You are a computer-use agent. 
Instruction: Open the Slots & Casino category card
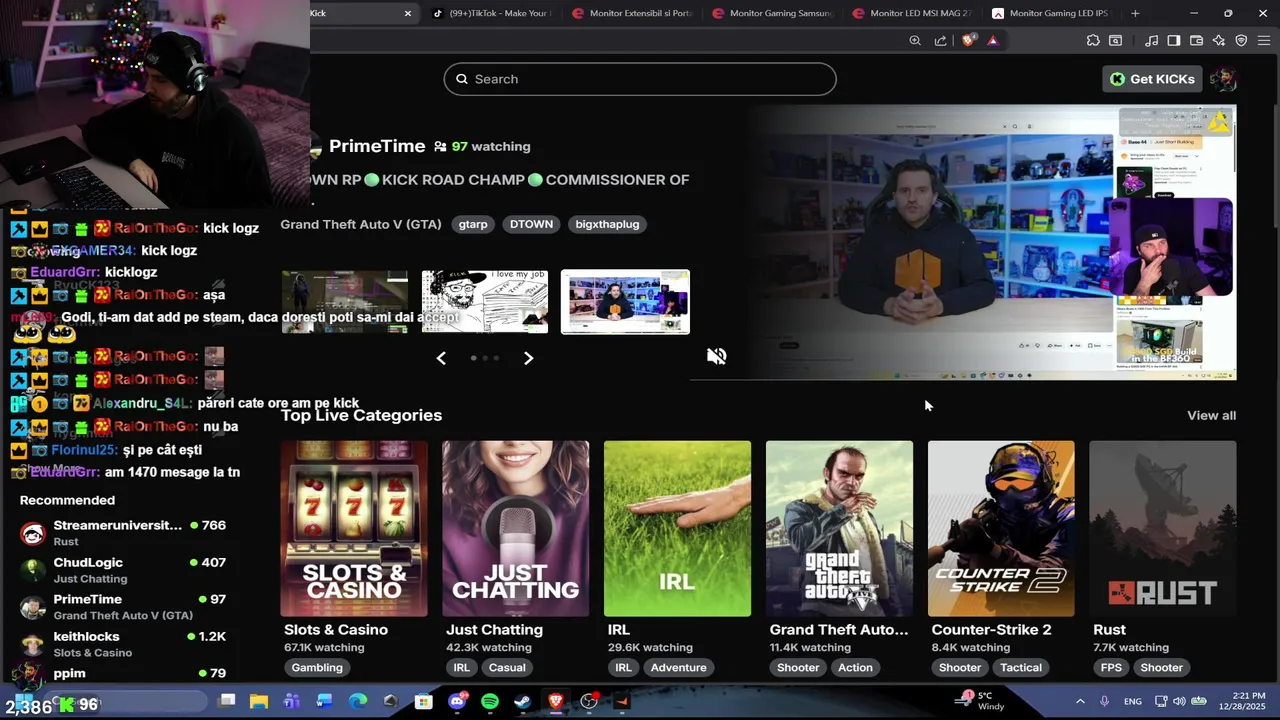click(x=354, y=528)
